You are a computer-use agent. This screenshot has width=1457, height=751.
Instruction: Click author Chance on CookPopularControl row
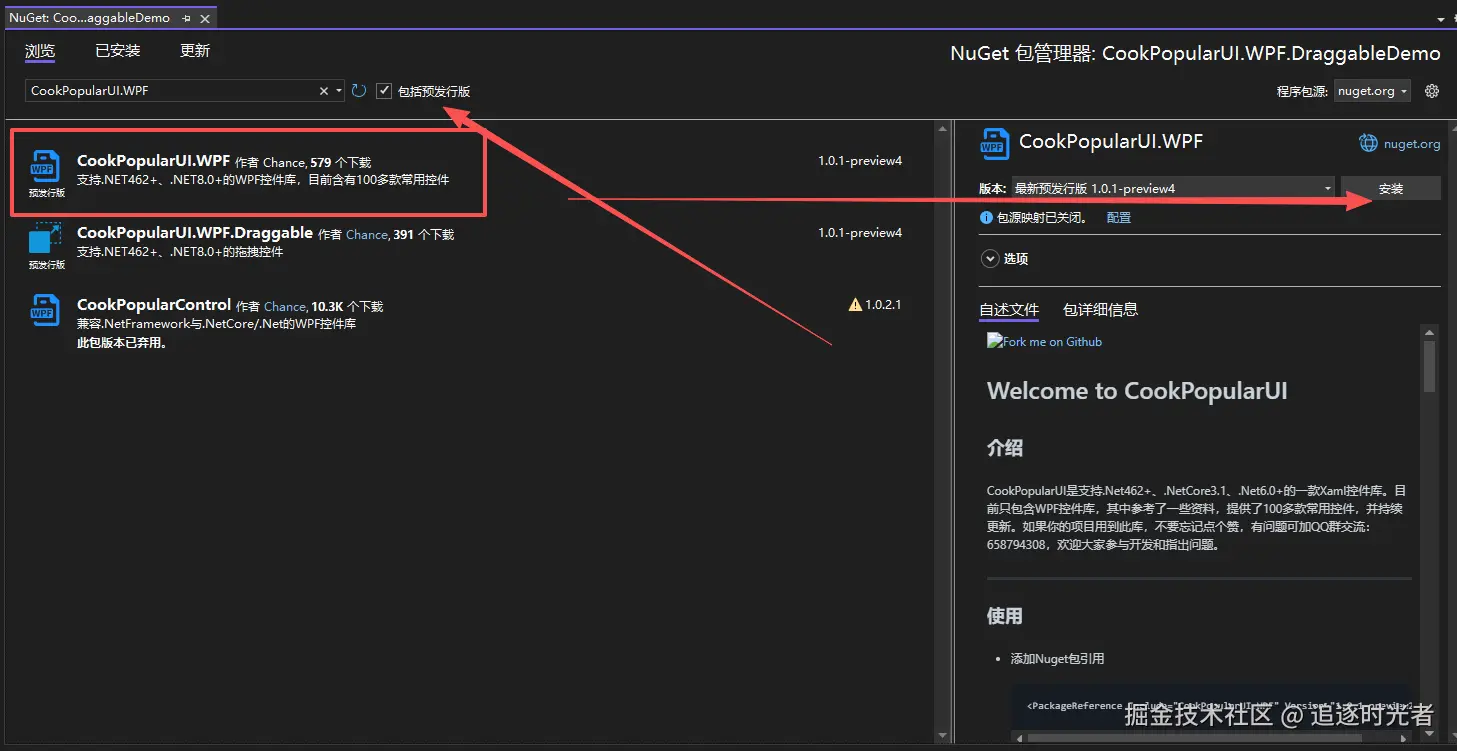285,307
